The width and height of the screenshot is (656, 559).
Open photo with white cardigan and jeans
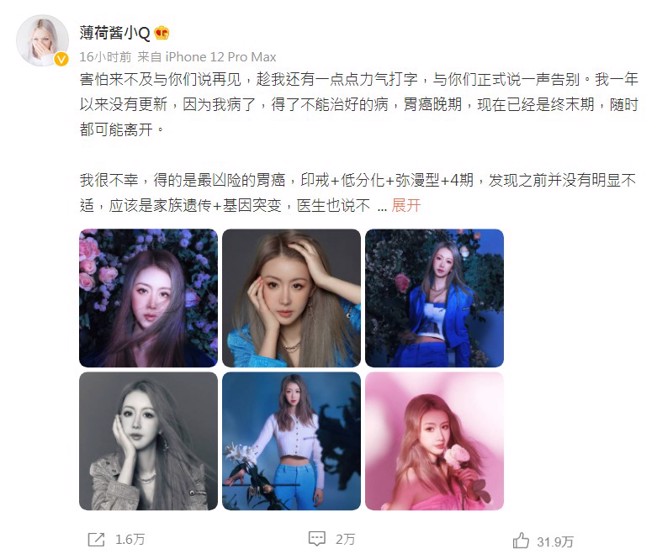point(291,441)
